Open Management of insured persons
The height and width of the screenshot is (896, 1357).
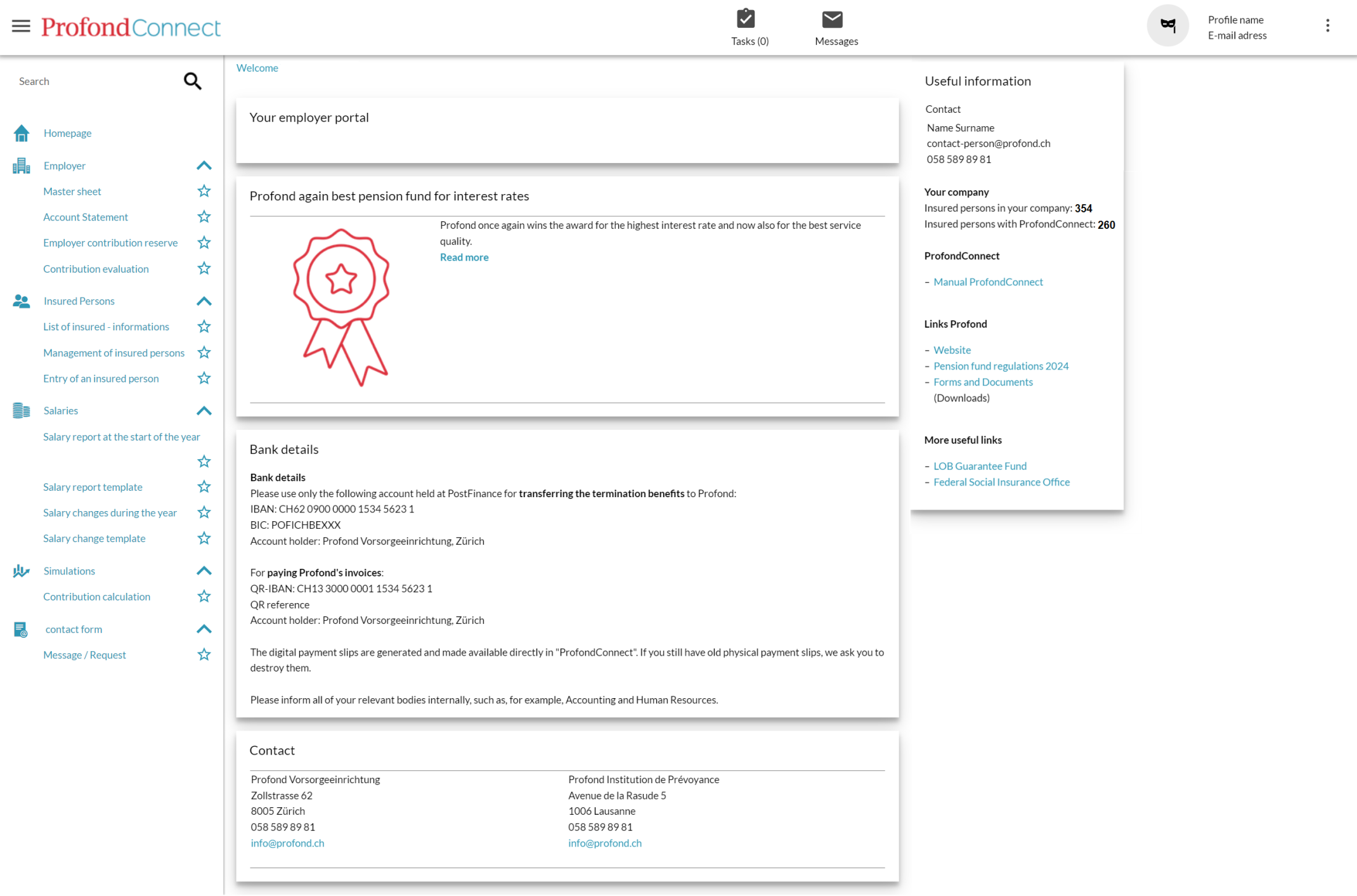(x=114, y=353)
